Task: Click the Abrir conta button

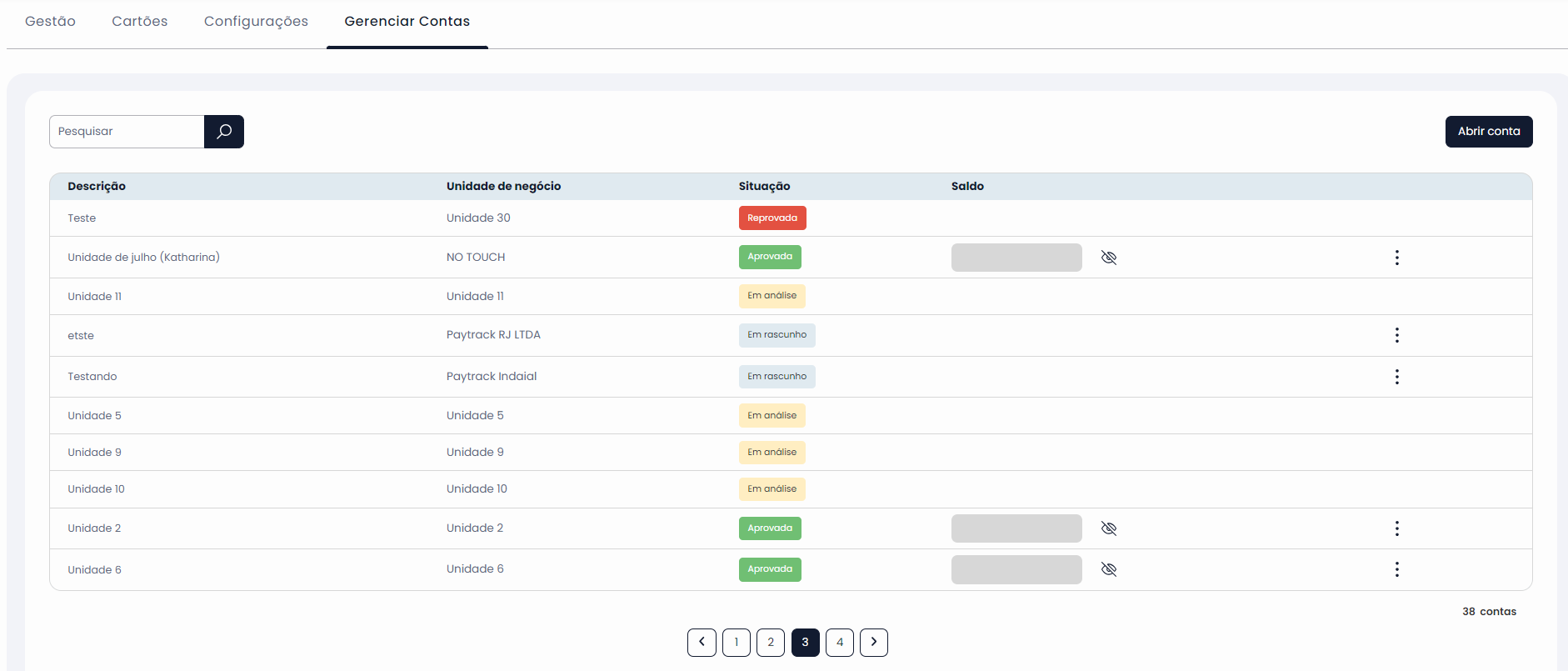Action: pyautogui.click(x=1489, y=132)
